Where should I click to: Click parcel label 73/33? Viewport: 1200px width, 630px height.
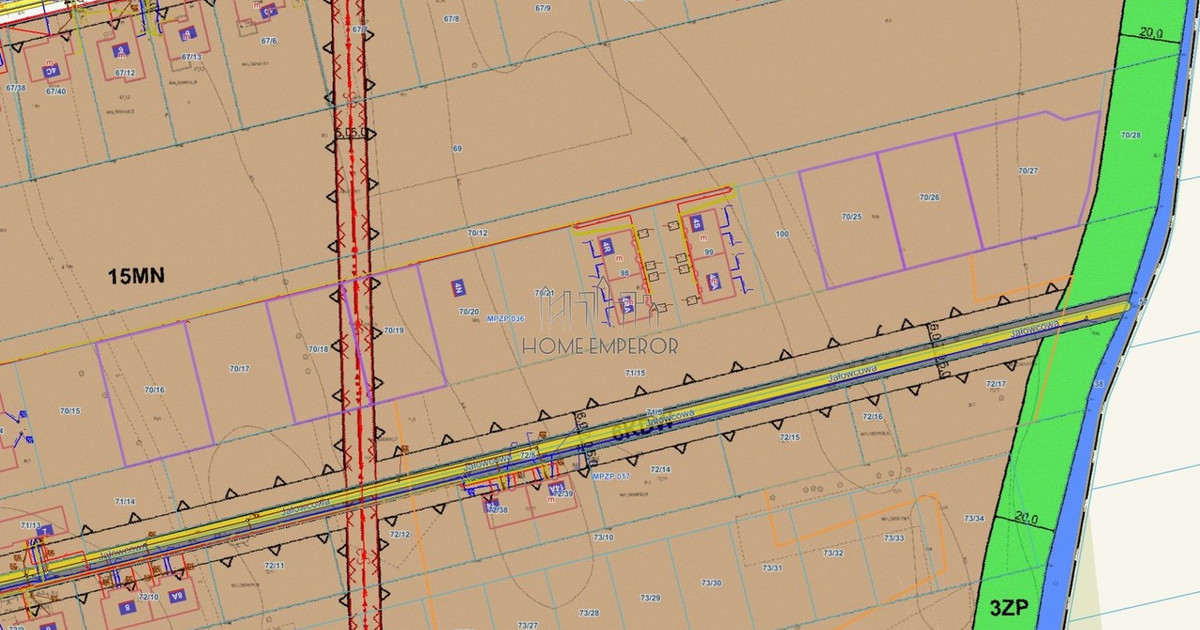894,538
